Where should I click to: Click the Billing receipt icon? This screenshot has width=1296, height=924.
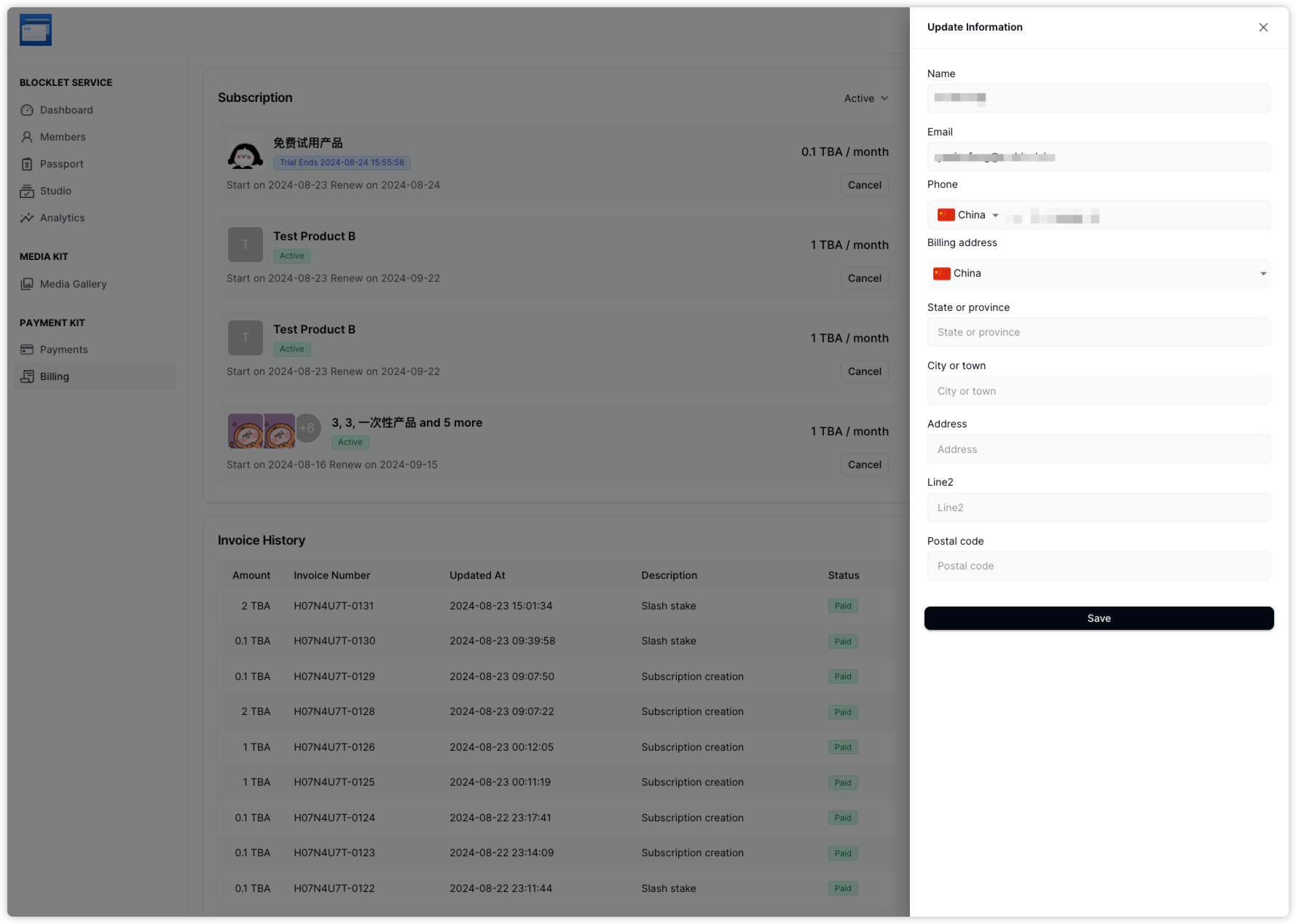27,376
